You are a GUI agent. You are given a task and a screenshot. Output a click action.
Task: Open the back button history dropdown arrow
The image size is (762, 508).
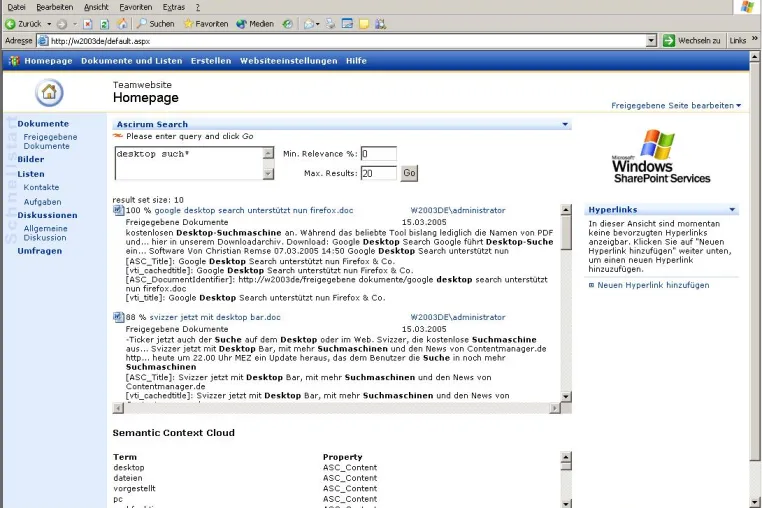(x=49, y=24)
